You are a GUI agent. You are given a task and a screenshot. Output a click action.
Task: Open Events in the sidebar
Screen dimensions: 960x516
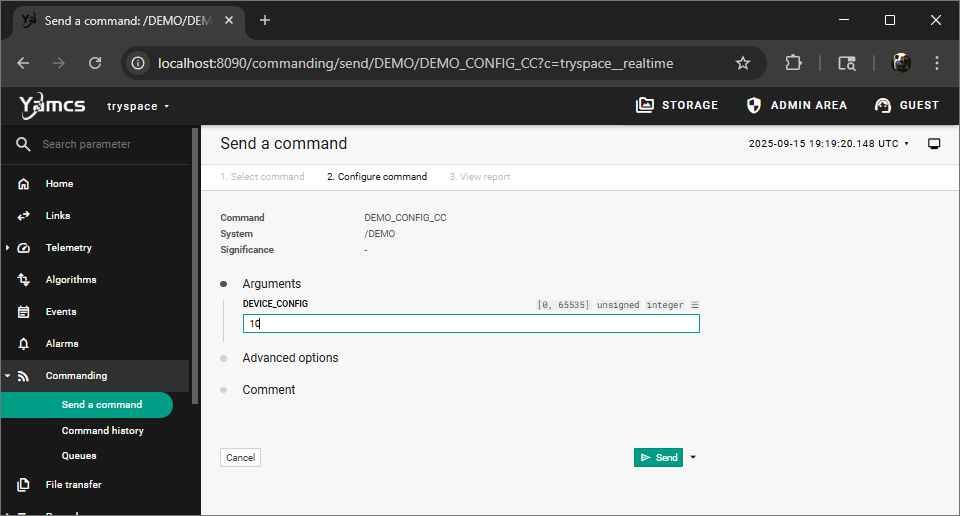pyautogui.click(x=61, y=312)
